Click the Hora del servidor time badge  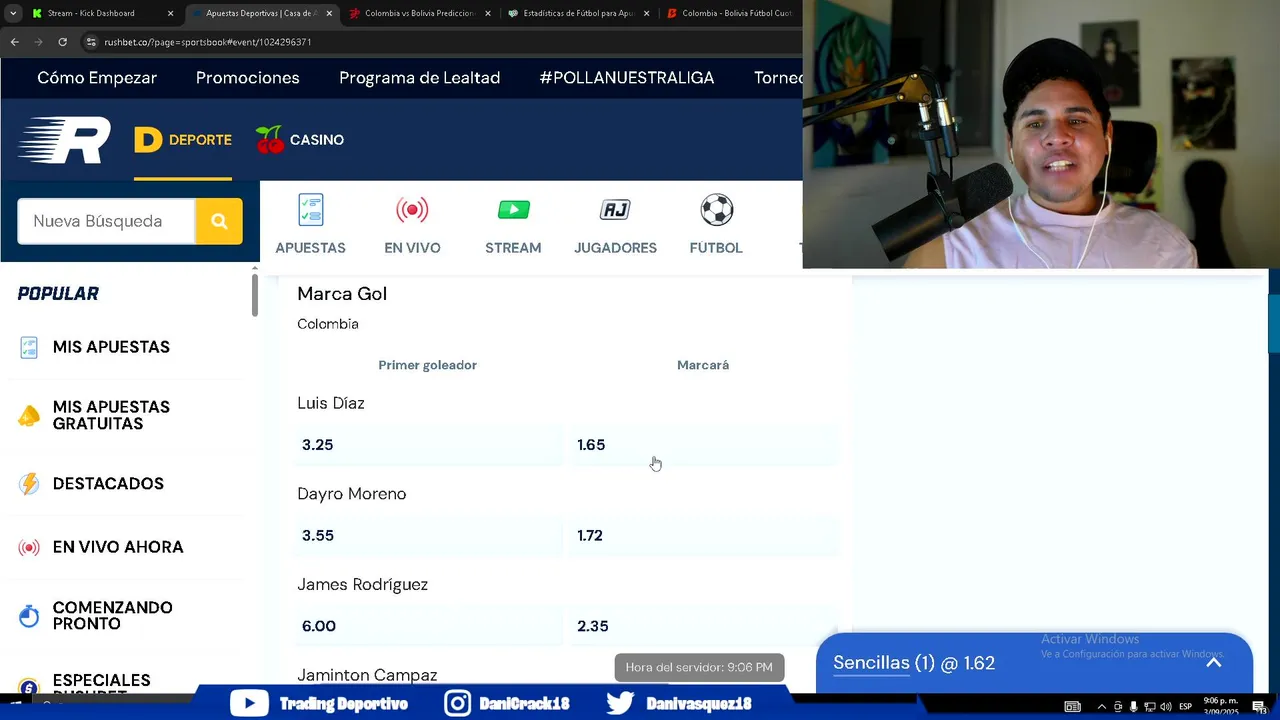(699, 667)
